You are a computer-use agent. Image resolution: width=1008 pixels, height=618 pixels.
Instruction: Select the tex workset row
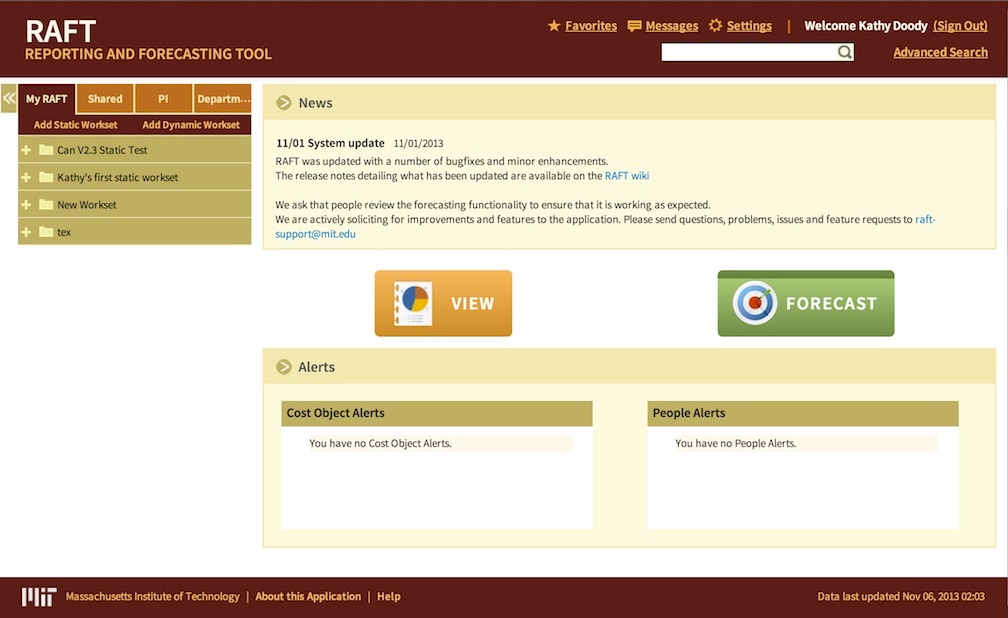(134, 232)
